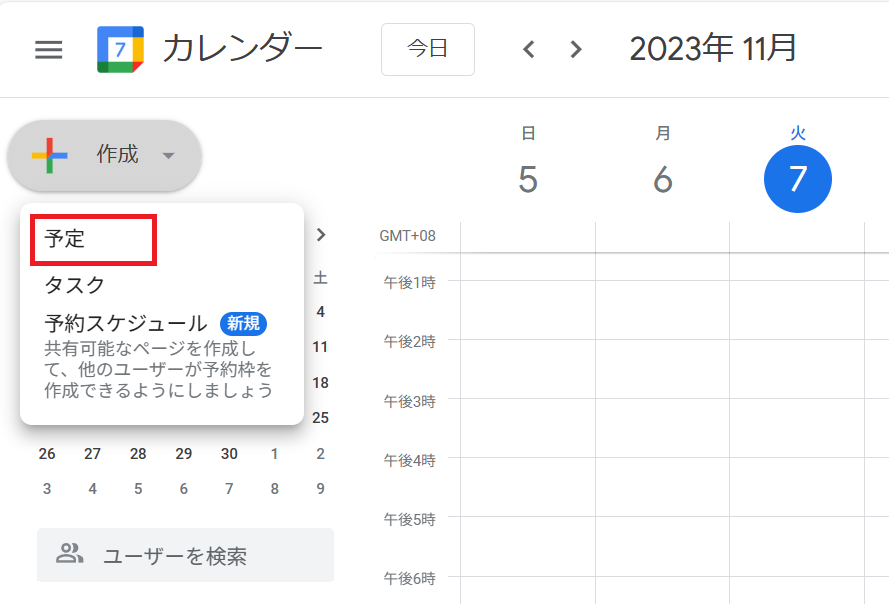Expand the 作成 dropdown arrow
This screenshot has width=889, height=604.
click(168, 156)
